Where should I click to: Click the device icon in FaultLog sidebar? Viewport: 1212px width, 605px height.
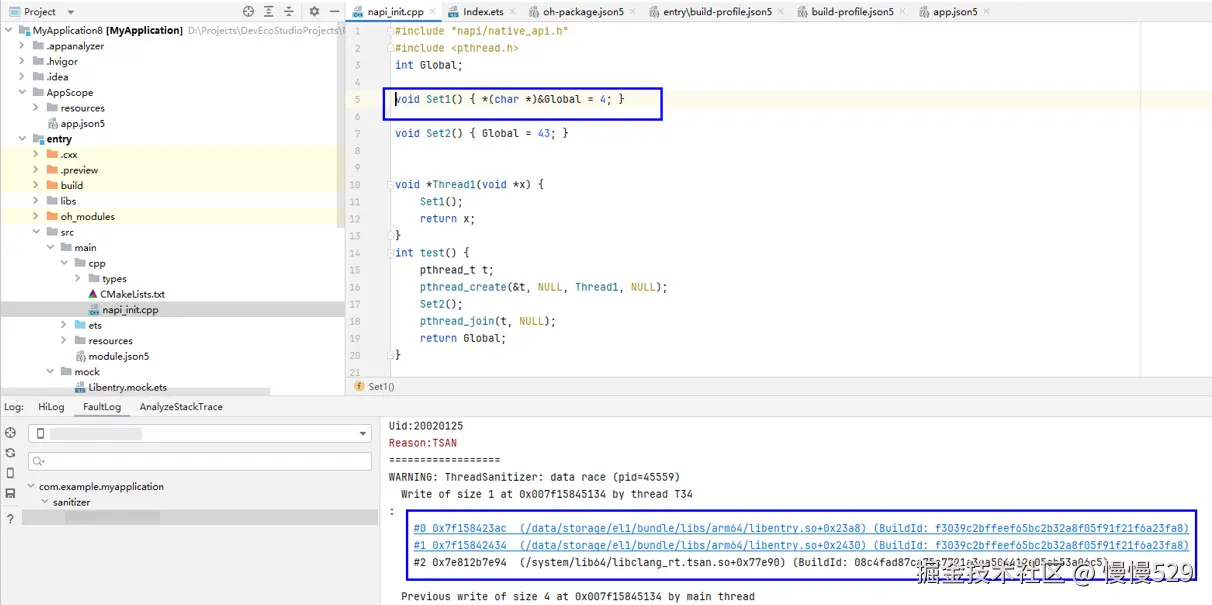(x=10, y=473)
